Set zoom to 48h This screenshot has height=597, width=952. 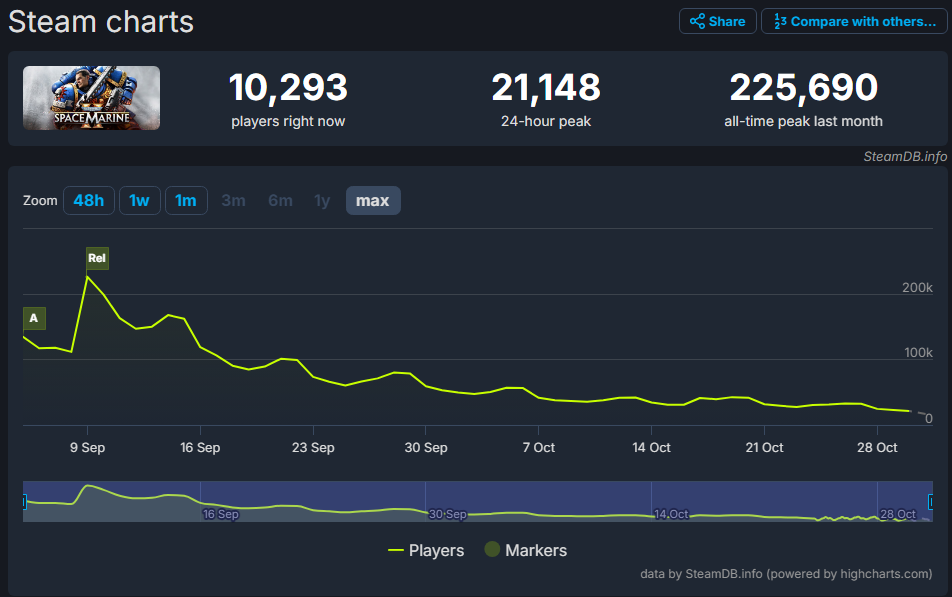pyautogui.click(x=89, y=200)
